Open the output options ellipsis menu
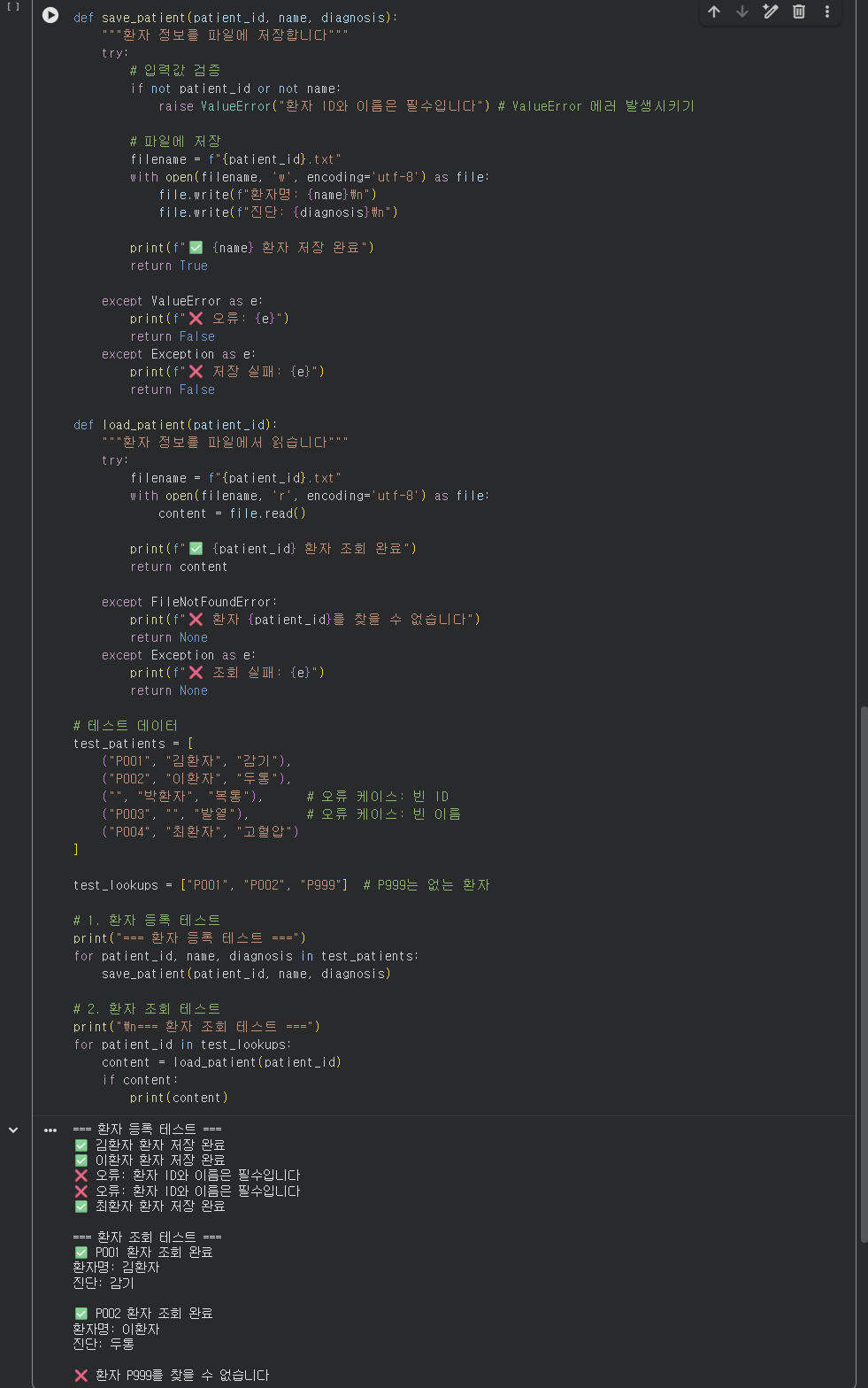 [x=50, y=1130]
